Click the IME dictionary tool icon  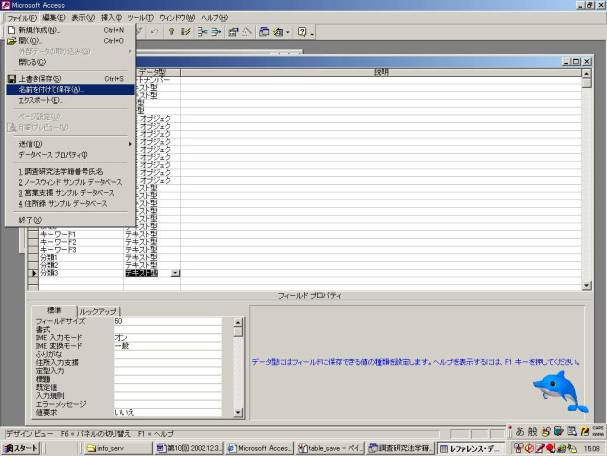(x=559, y=431)
